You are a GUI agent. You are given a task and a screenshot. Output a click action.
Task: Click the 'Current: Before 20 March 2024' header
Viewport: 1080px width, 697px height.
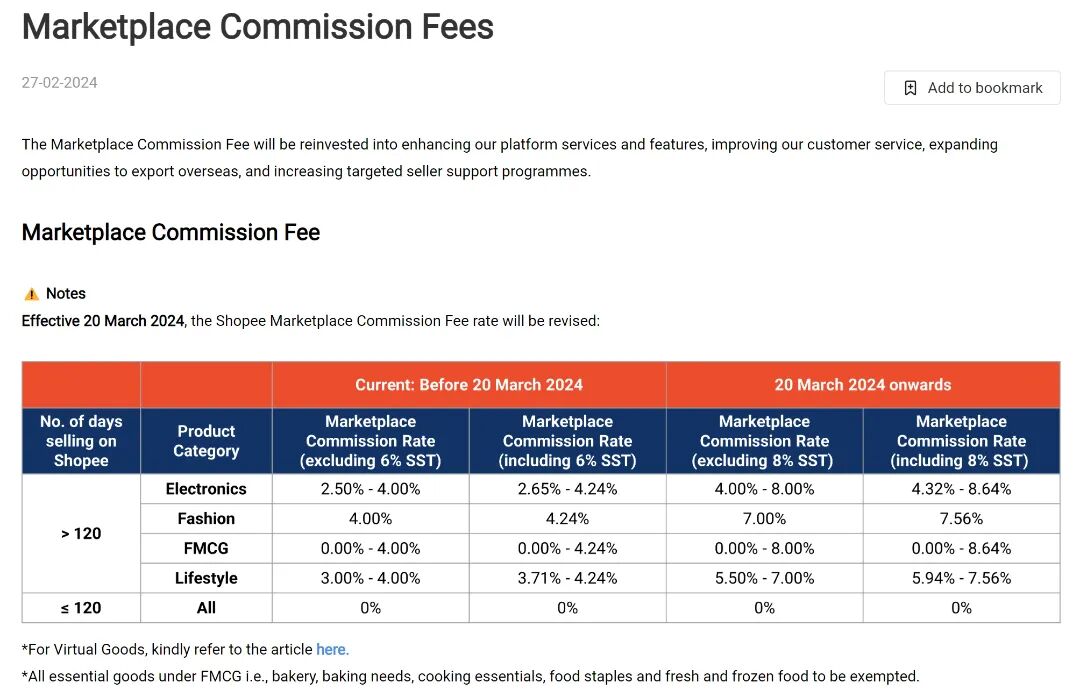coord(469,385)
